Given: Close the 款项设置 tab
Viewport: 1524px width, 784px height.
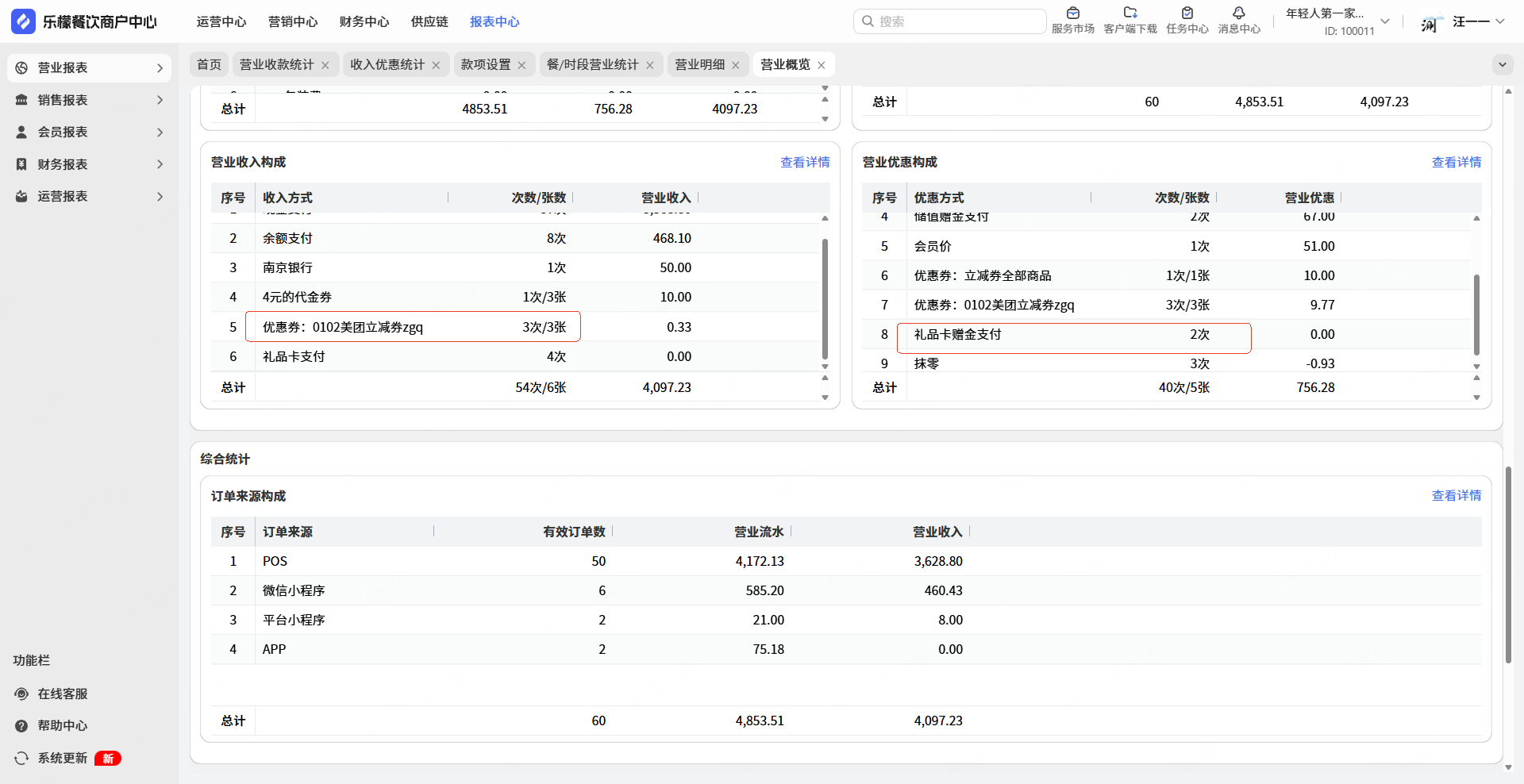Looking at the screenshot, I should point(521,65).
